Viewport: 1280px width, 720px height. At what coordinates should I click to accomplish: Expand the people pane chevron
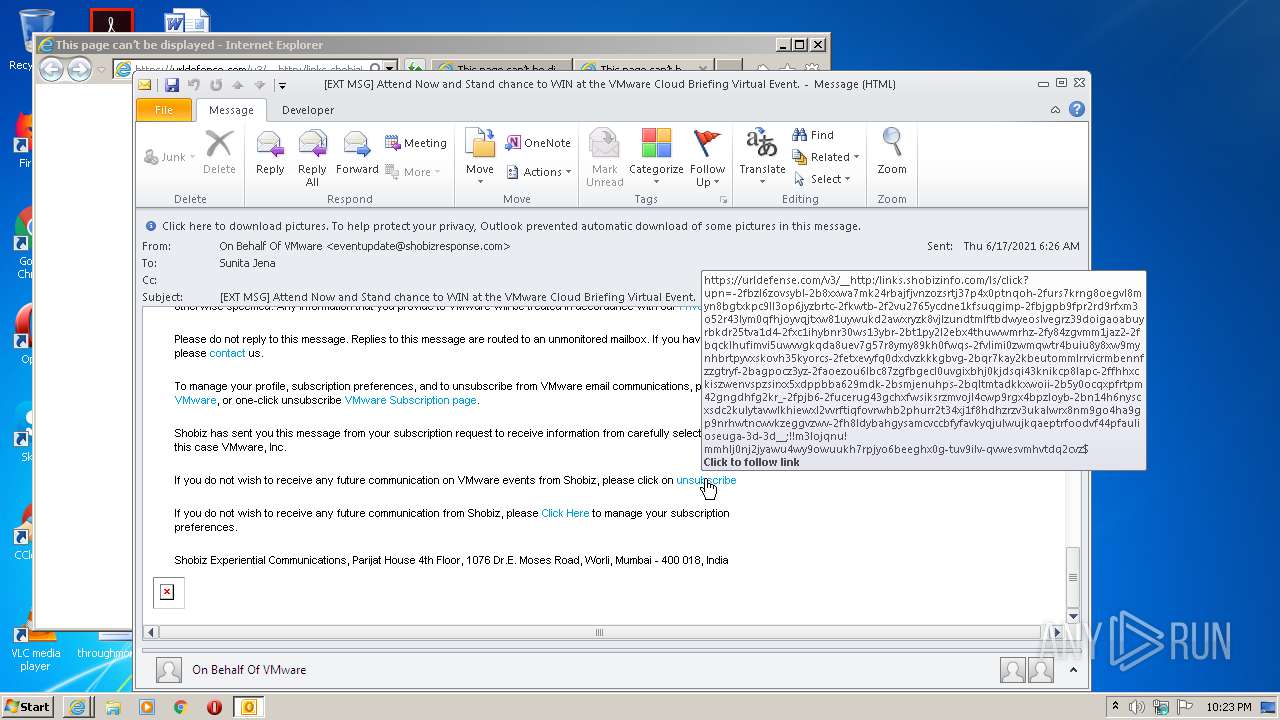coord(1073,670)
